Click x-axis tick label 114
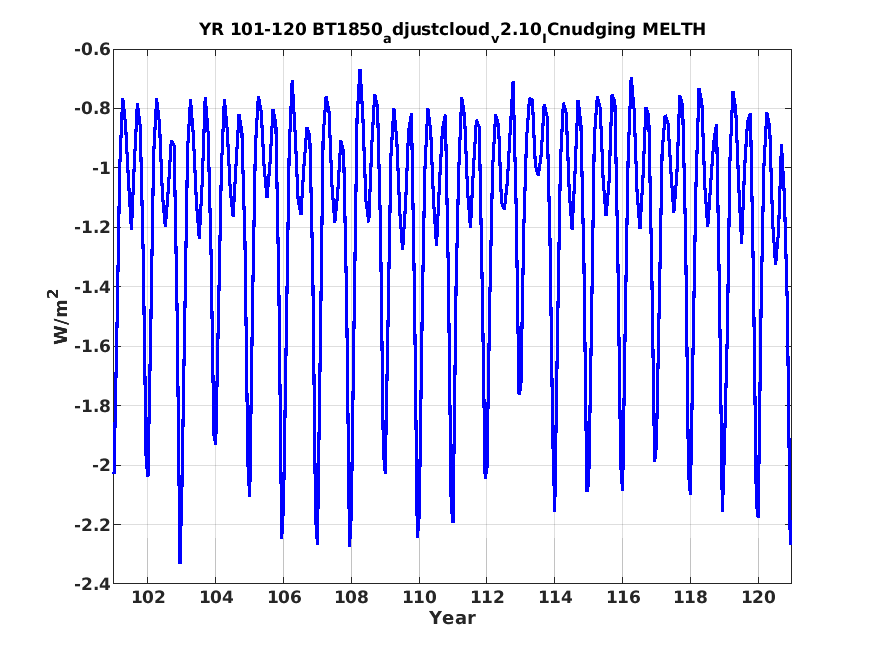The width and height of the screenshot is (875, 656). pos(555,597)
